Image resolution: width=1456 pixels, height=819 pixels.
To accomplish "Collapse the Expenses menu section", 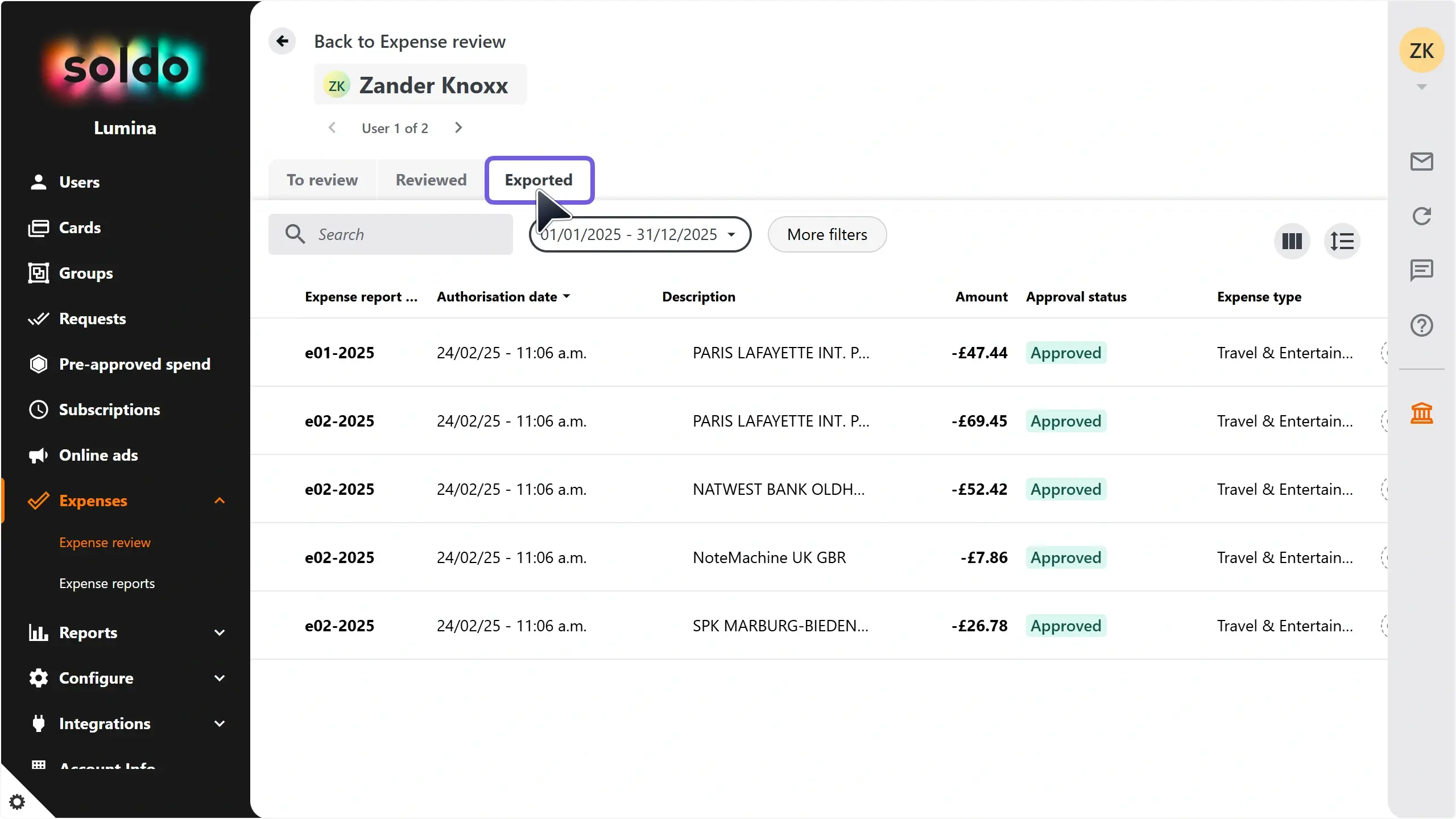I will pyautogui.click(x=219, y=500).
